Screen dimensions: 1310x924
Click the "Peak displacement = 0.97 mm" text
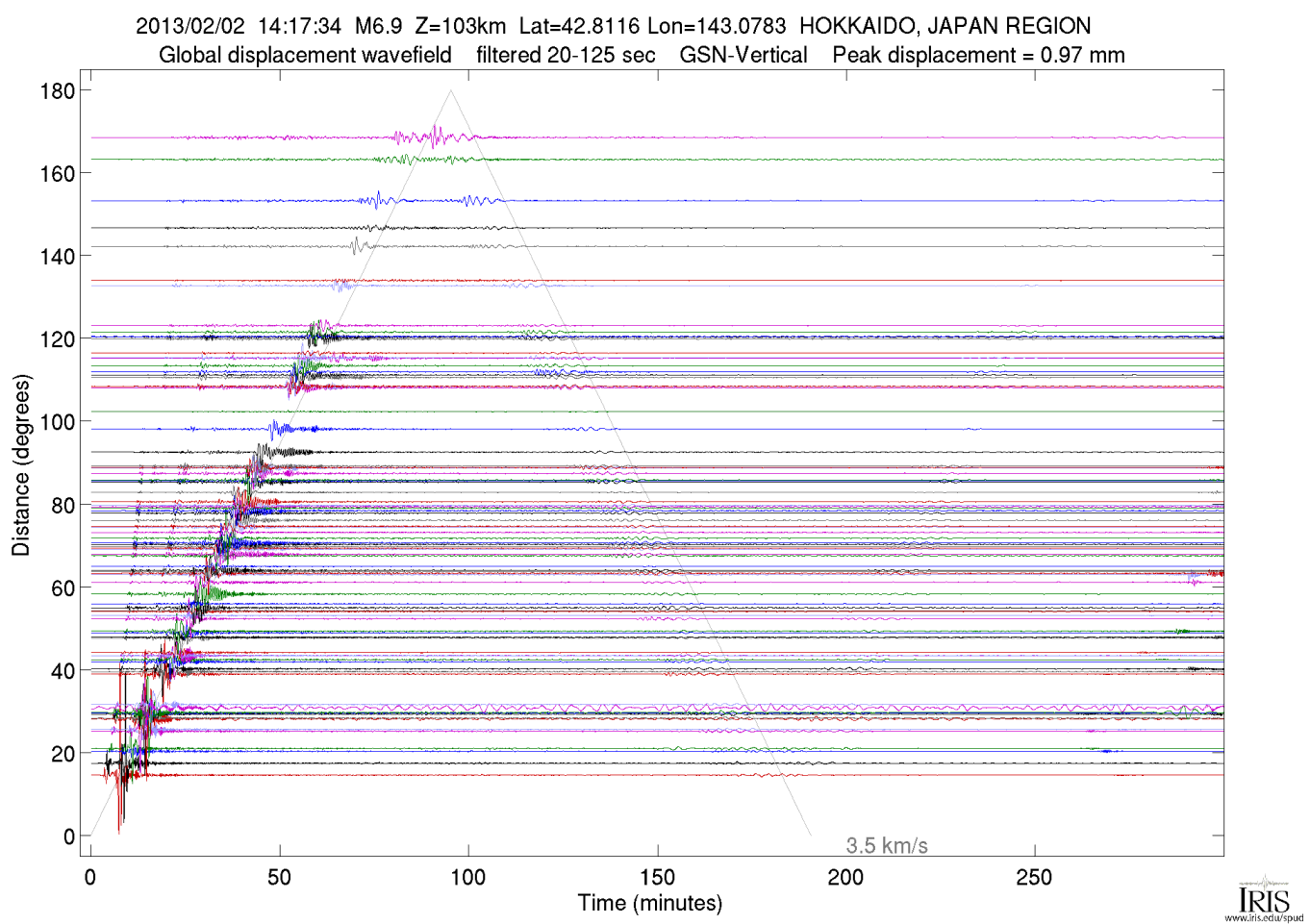978,56
